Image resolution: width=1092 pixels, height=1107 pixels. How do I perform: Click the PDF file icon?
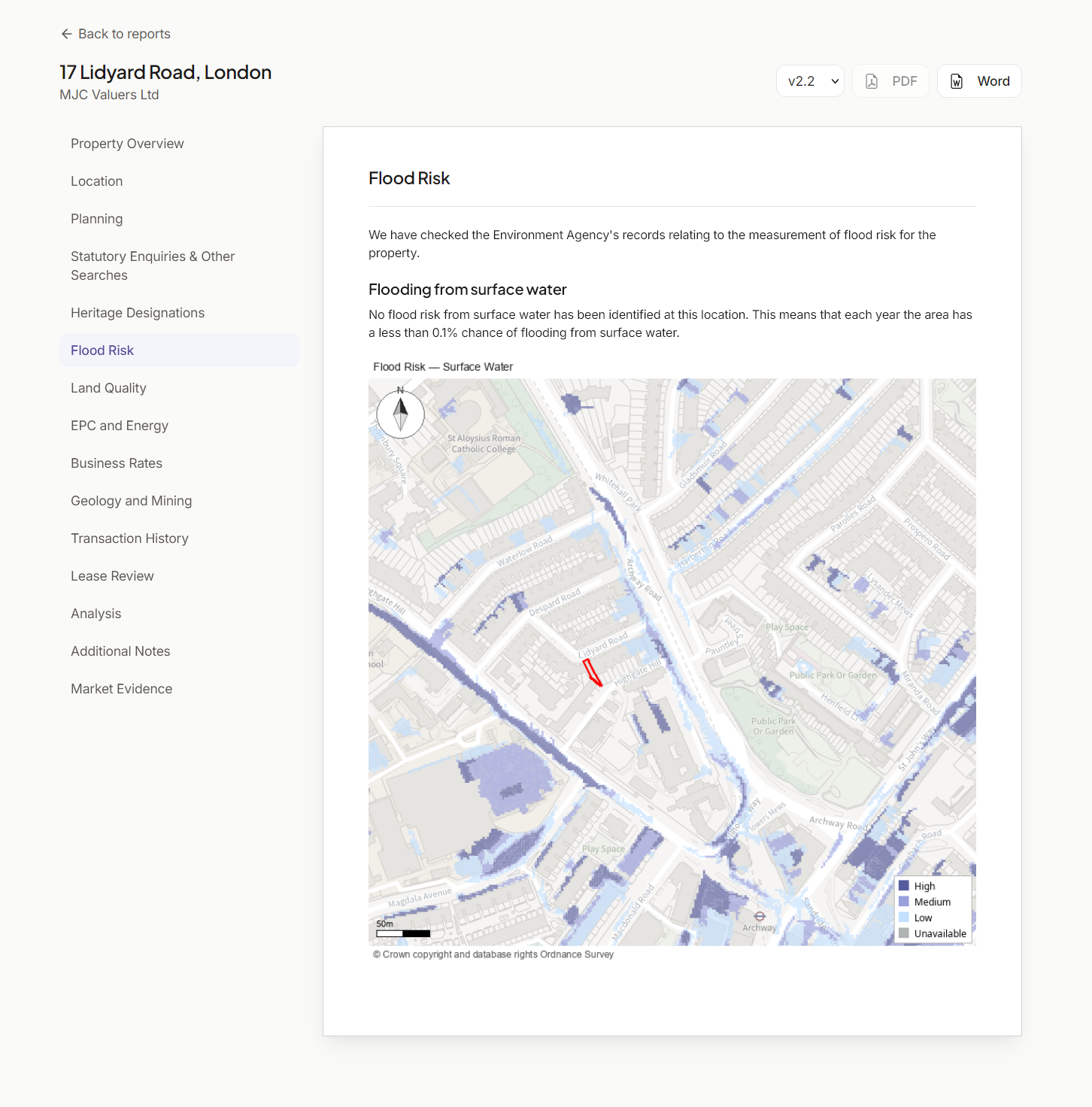pos(872,81)
